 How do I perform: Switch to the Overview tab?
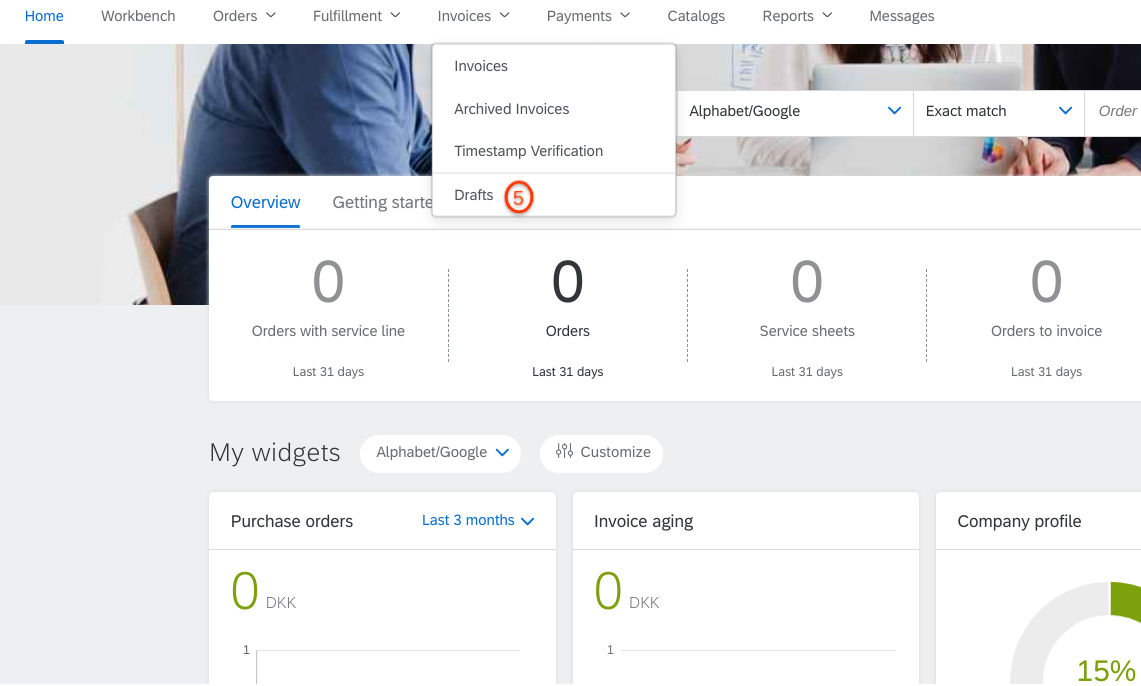(x=265, y=202)
